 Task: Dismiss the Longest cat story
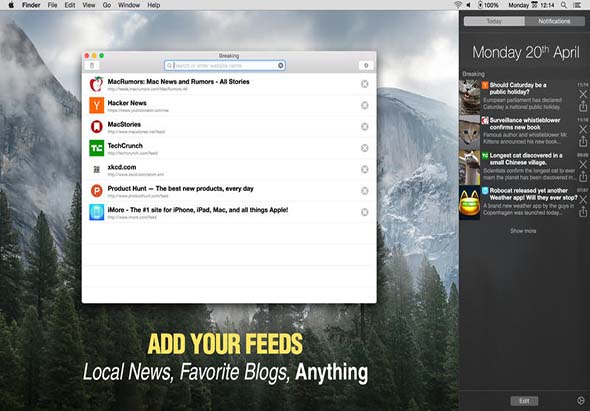tap(583, 164)
